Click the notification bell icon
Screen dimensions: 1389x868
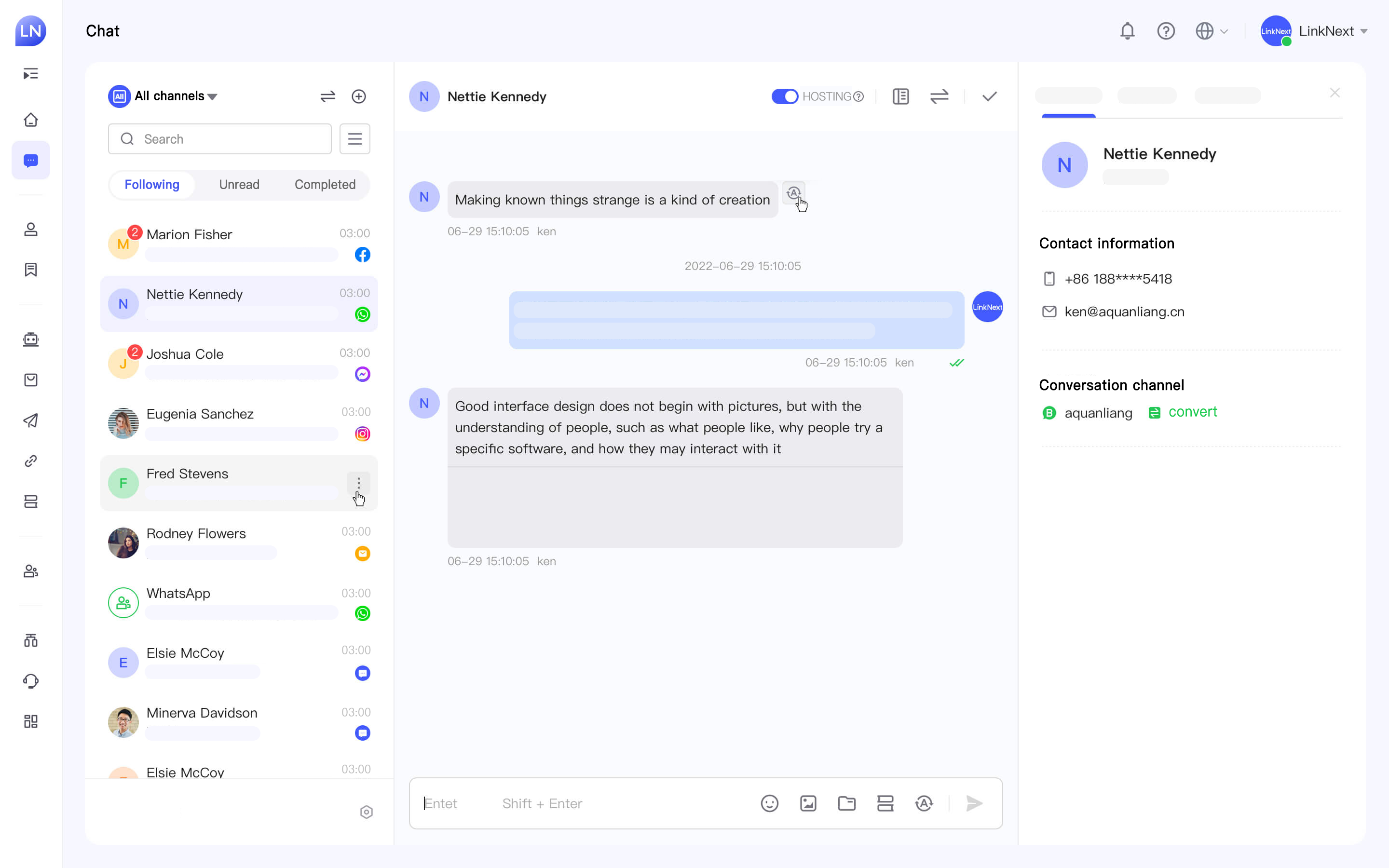click(x=1127, y=31)
